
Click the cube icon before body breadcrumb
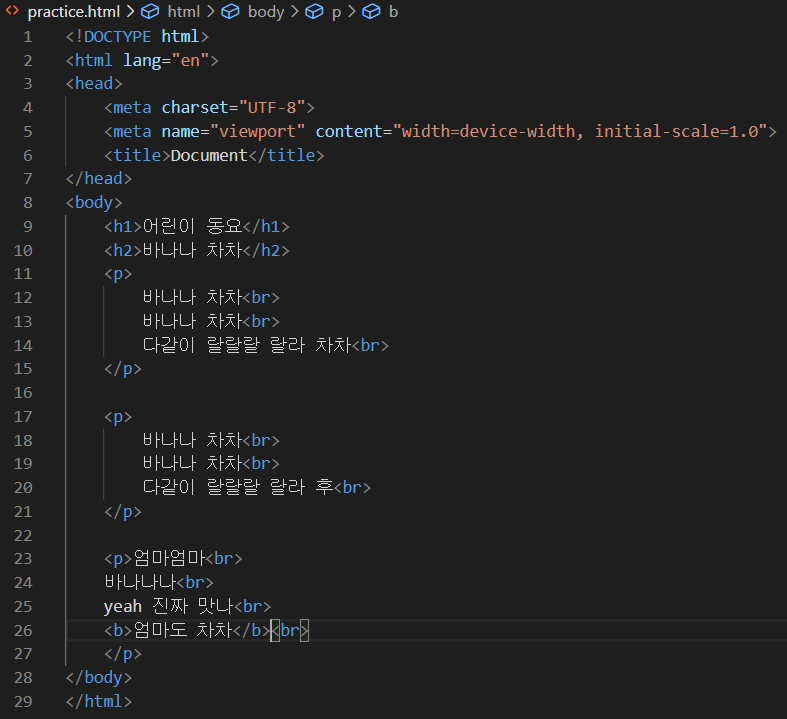[x=230, y=11]
